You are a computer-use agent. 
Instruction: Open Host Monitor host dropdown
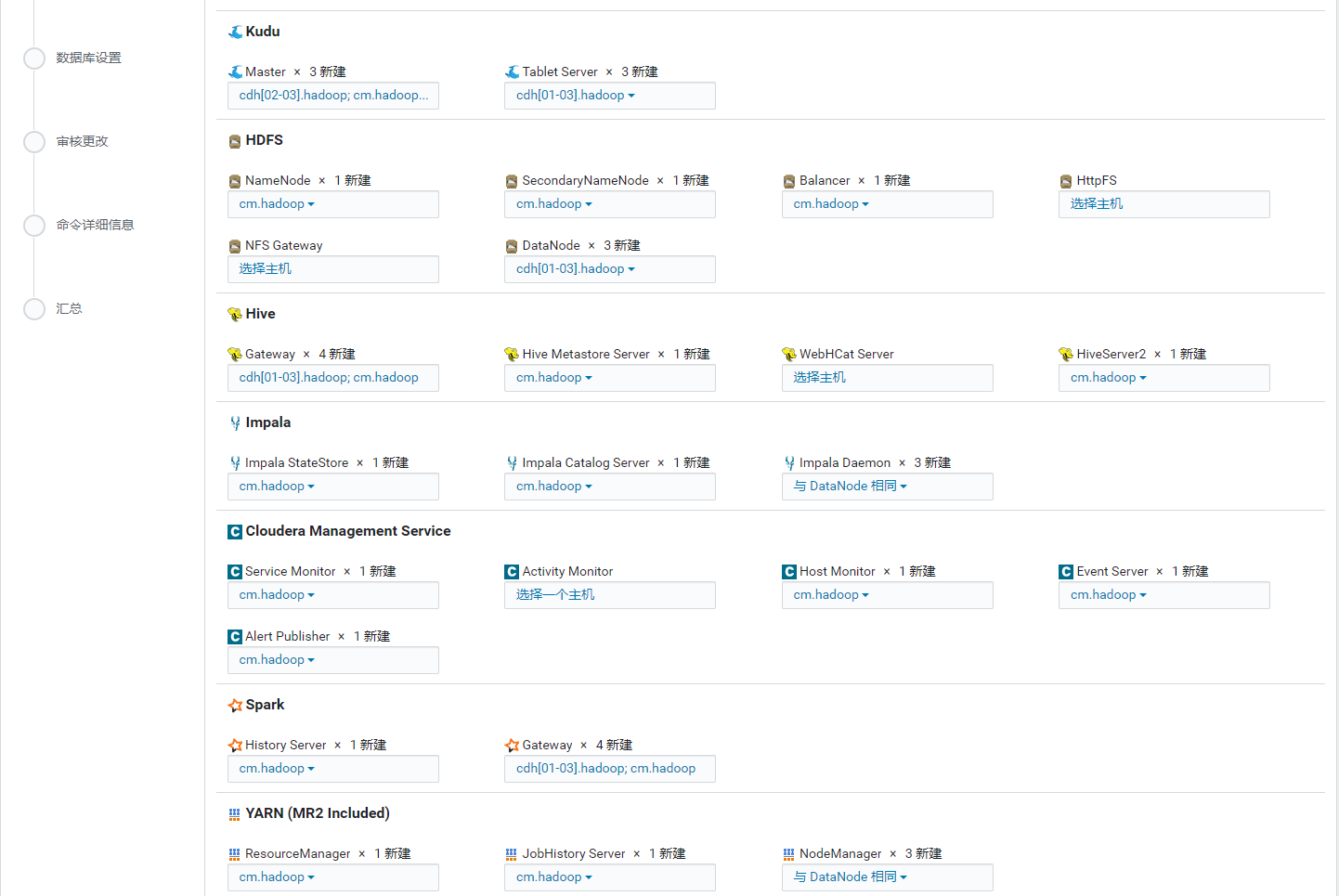click(x=888, y=595)
